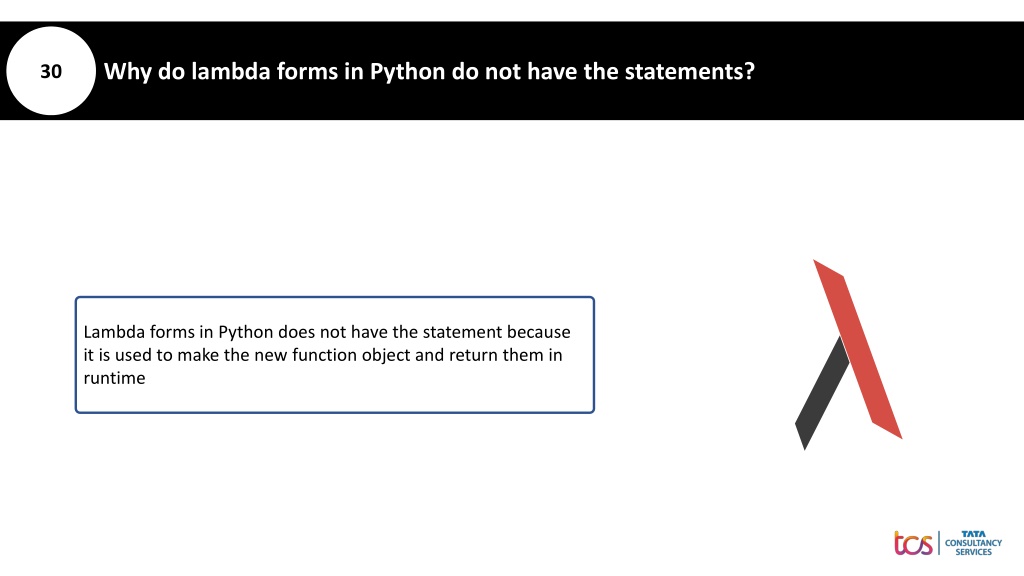Viewport: 1024px width, 576px height.
Task: Select the blue-bordered answer text box
Action: 334,355
